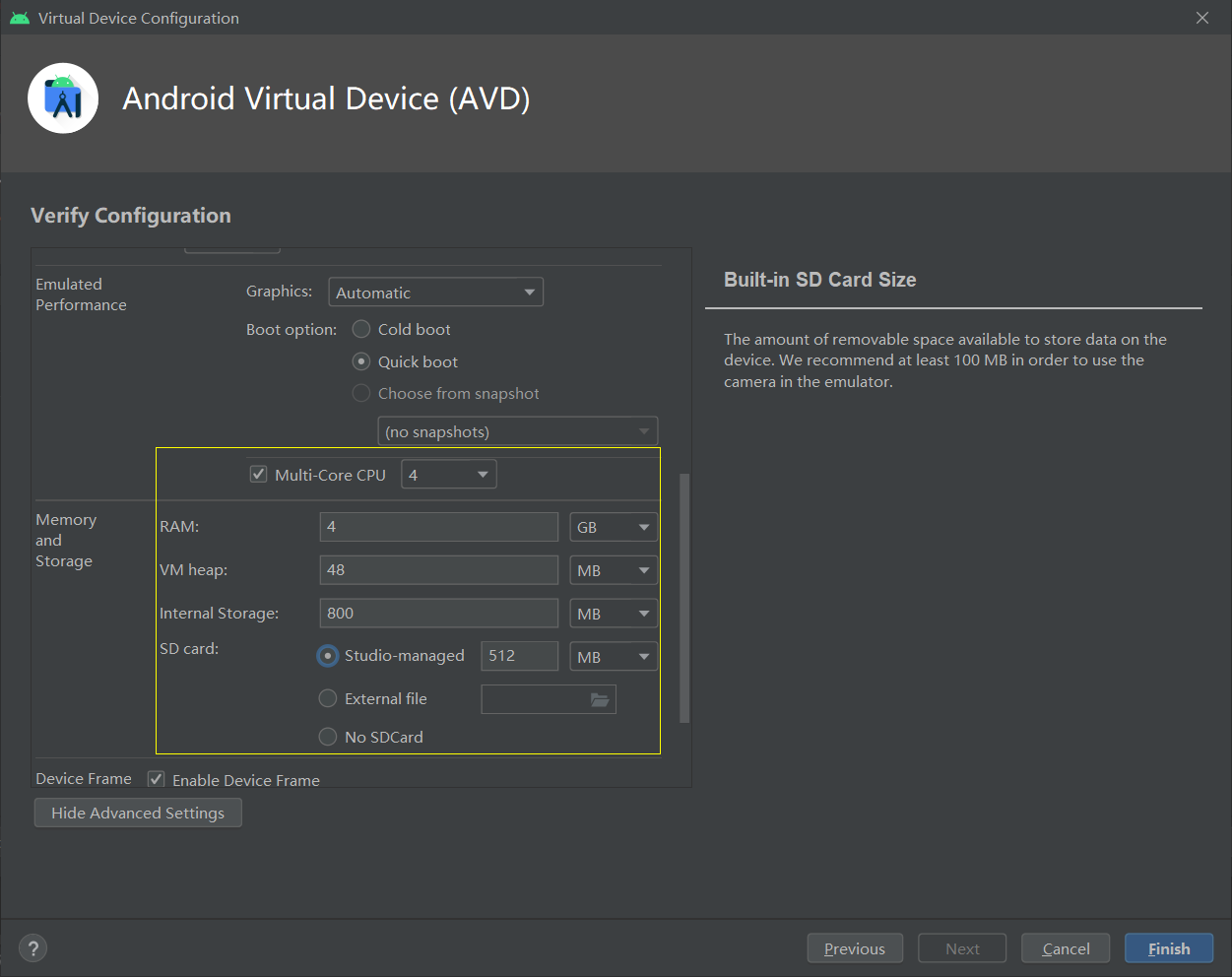Click the folder browse icon for External file
The width and height of the screenshot is (1232, 977).
[600, 699]
